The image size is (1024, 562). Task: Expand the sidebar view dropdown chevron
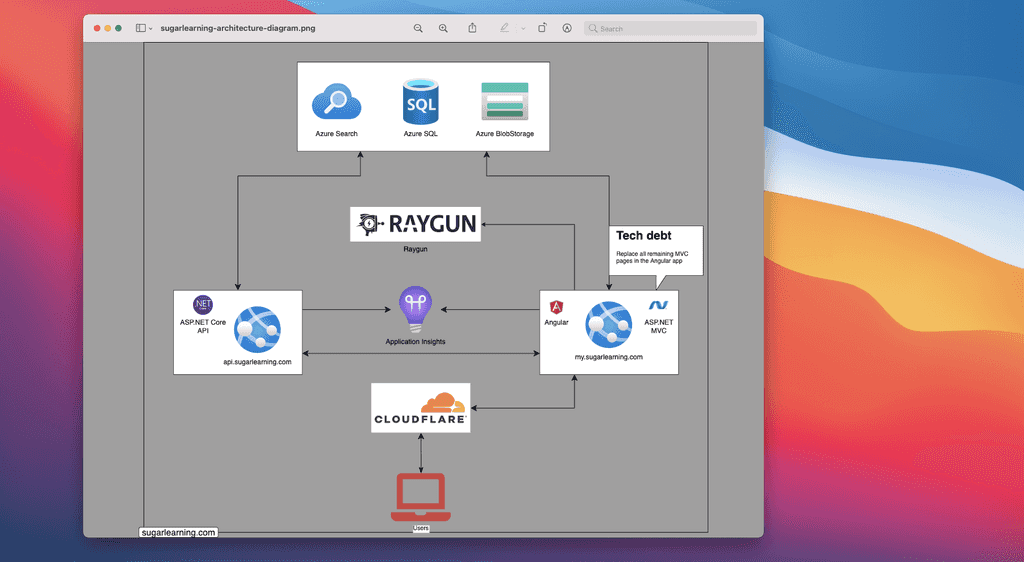point(151,29)
